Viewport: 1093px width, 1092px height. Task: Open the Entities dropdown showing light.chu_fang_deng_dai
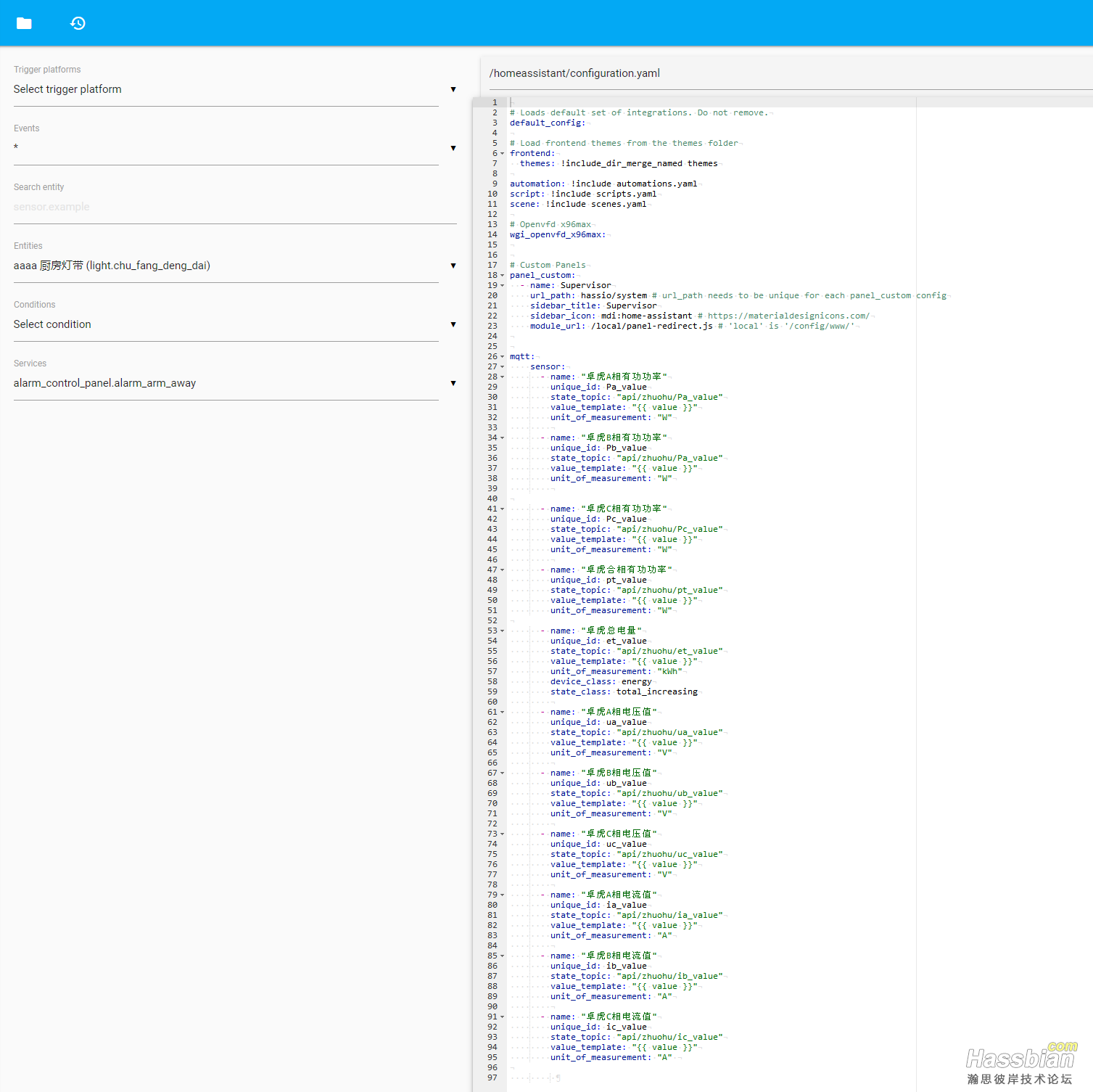point(235,266)
